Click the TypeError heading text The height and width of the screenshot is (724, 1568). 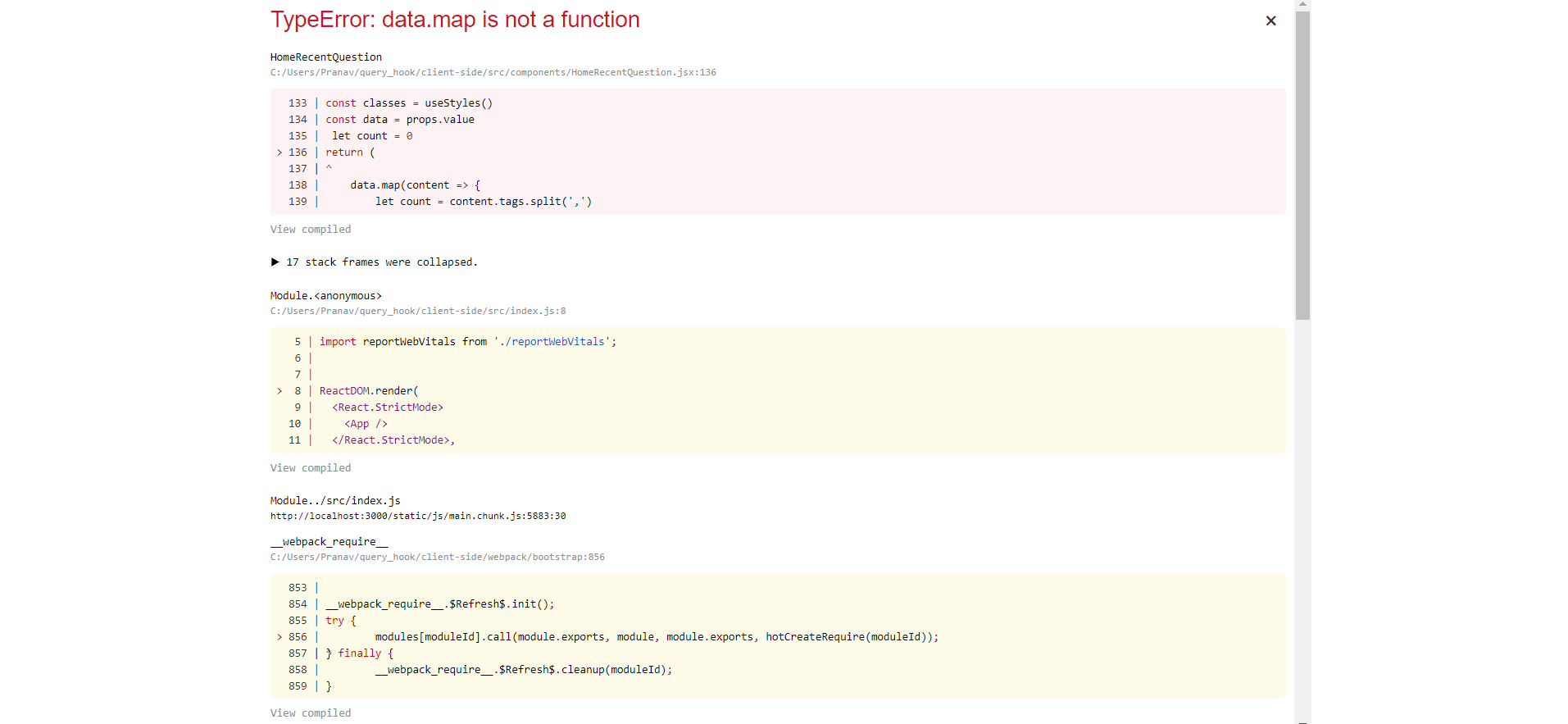(x=455, y=20)
